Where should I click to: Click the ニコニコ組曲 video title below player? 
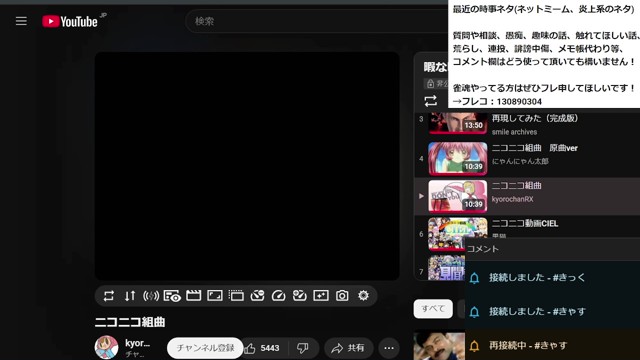[130, 322]
